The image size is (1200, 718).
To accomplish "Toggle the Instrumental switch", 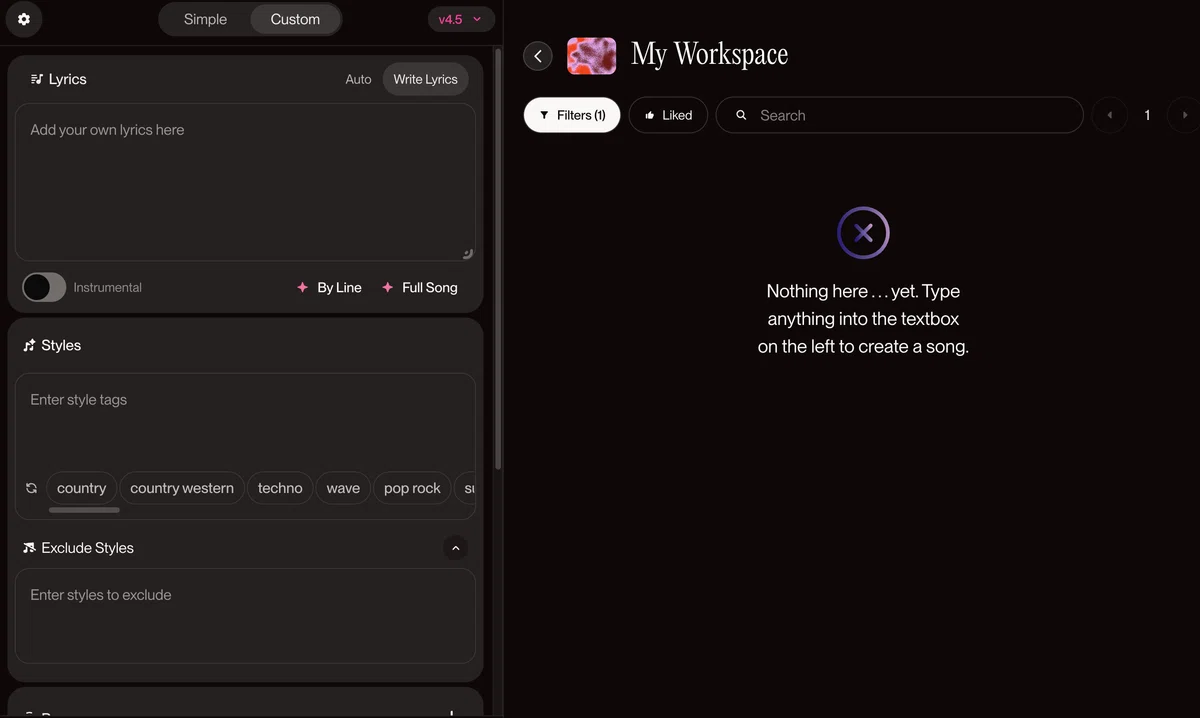I will click(x=44, y=287).
